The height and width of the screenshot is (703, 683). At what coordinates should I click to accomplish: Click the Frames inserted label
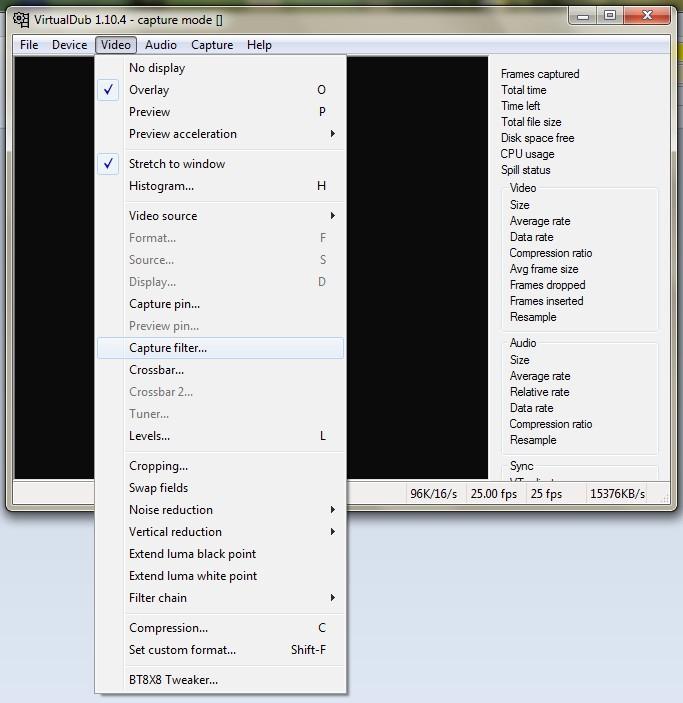547,301
